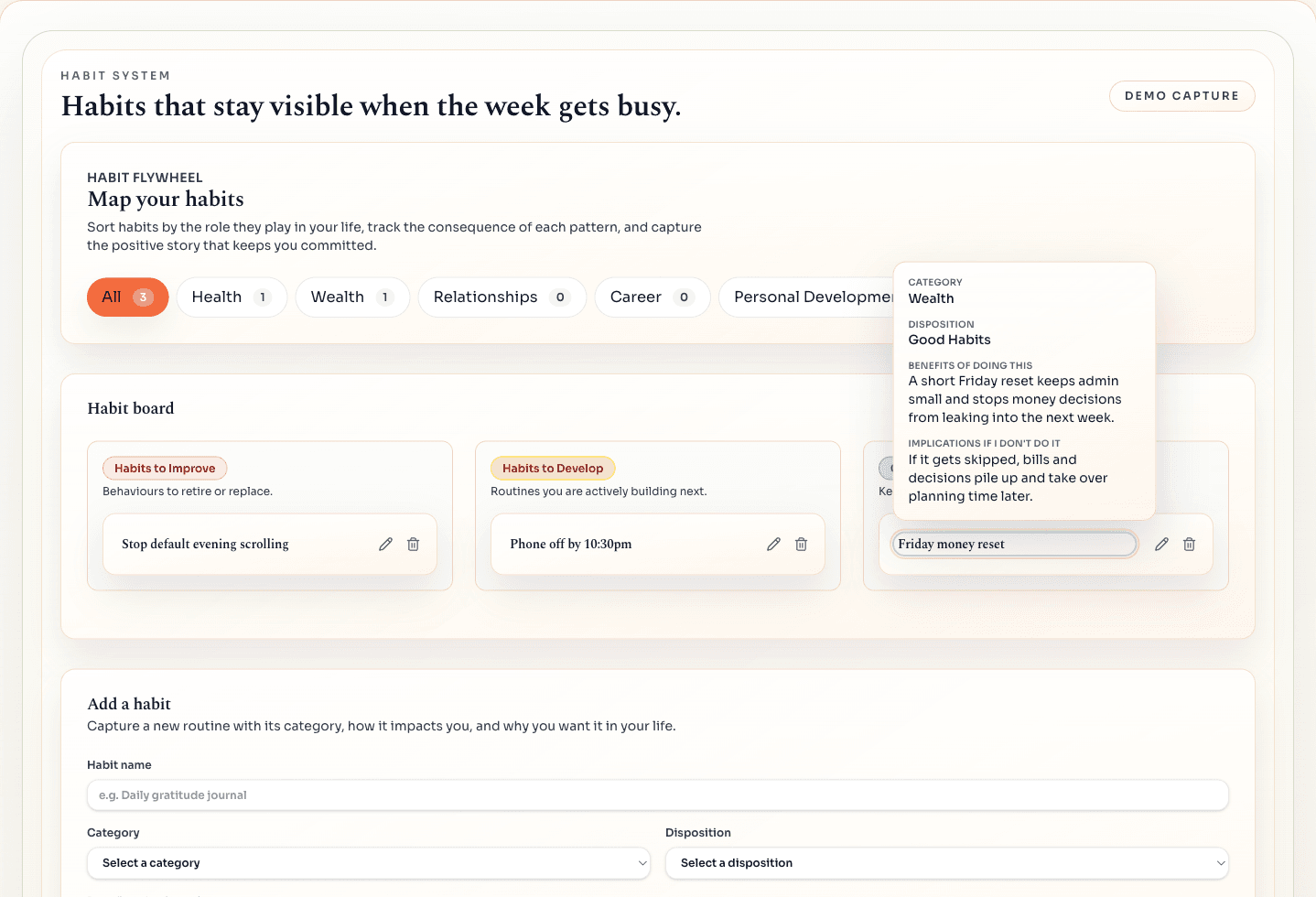Click the "Habits to Develop" badge

(553, 468)
